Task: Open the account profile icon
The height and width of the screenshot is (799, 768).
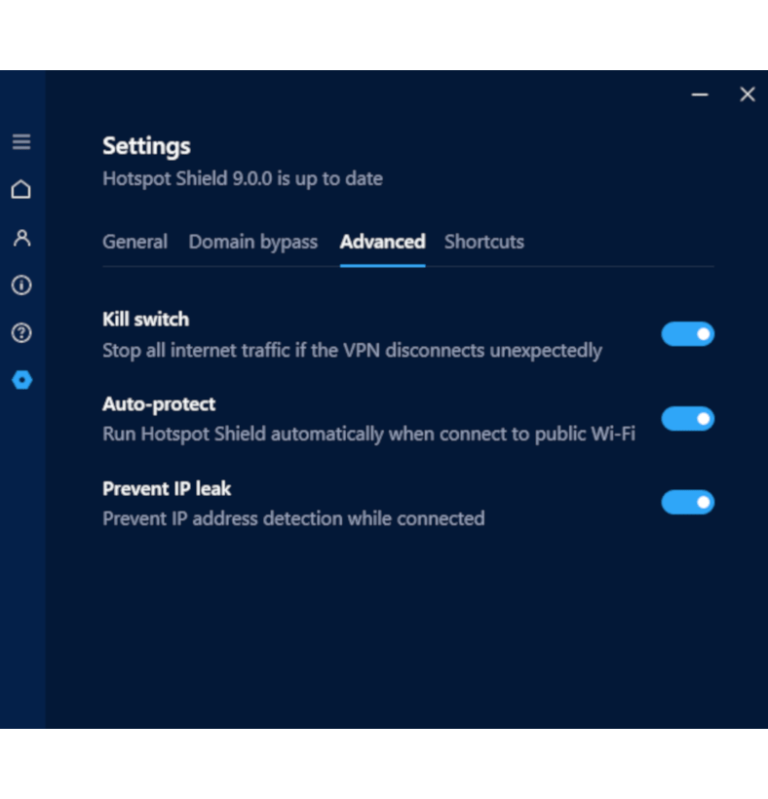Action: (x=21, y=237)
